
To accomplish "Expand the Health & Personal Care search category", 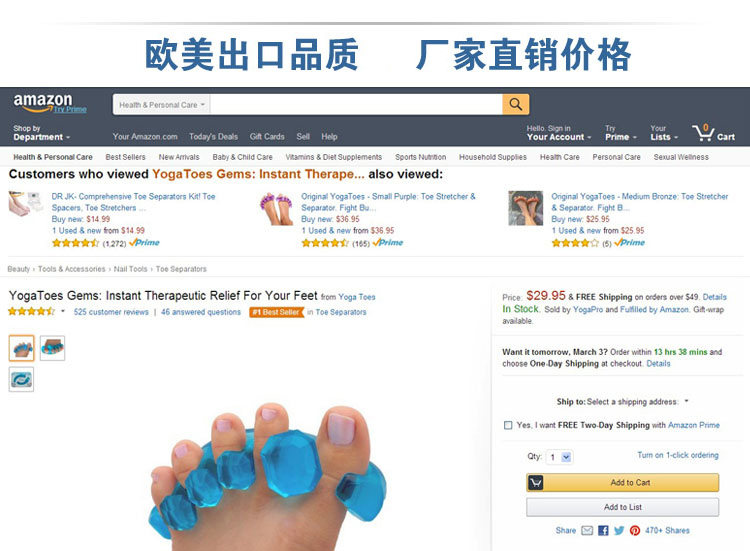I will tap(162, 105).
